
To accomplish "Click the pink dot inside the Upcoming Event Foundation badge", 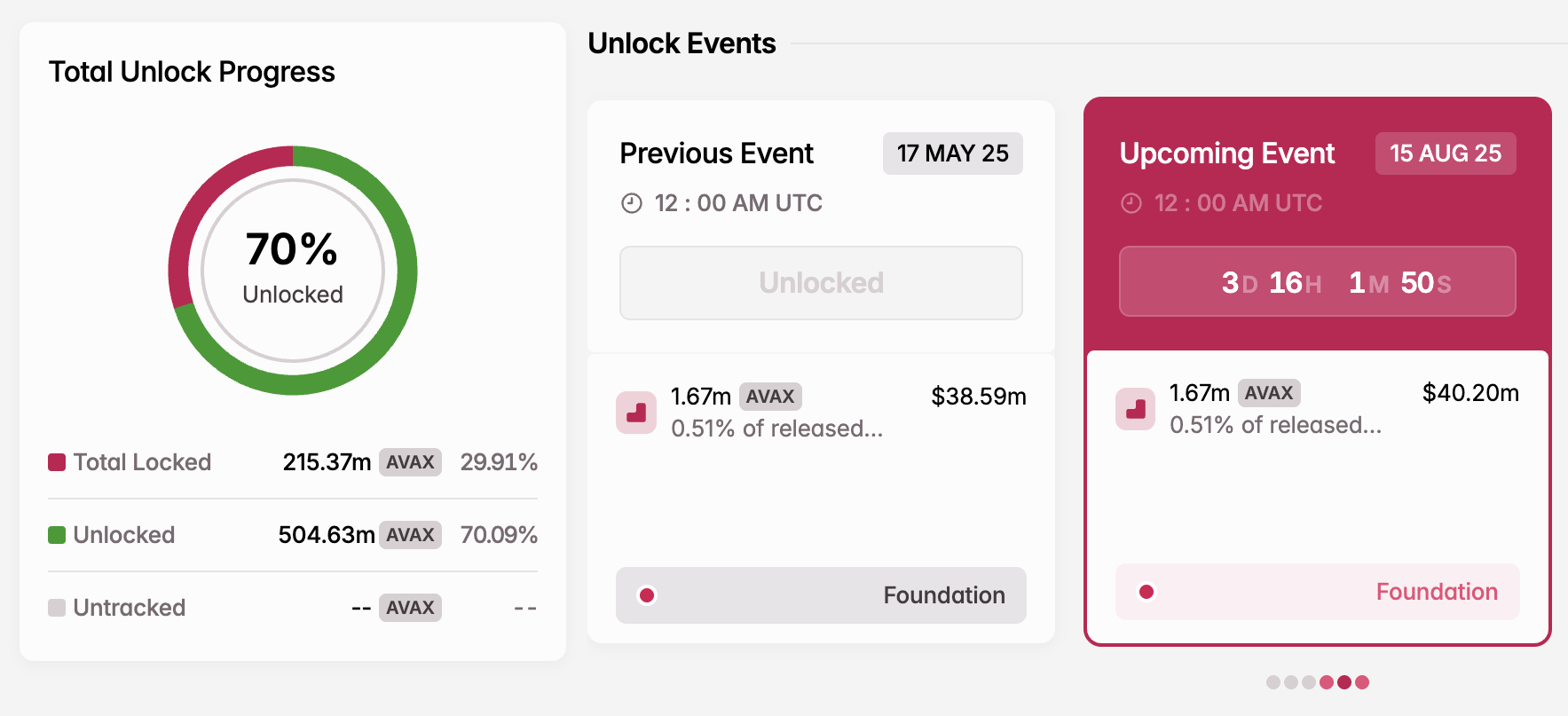I will [x=1147, y=591].
